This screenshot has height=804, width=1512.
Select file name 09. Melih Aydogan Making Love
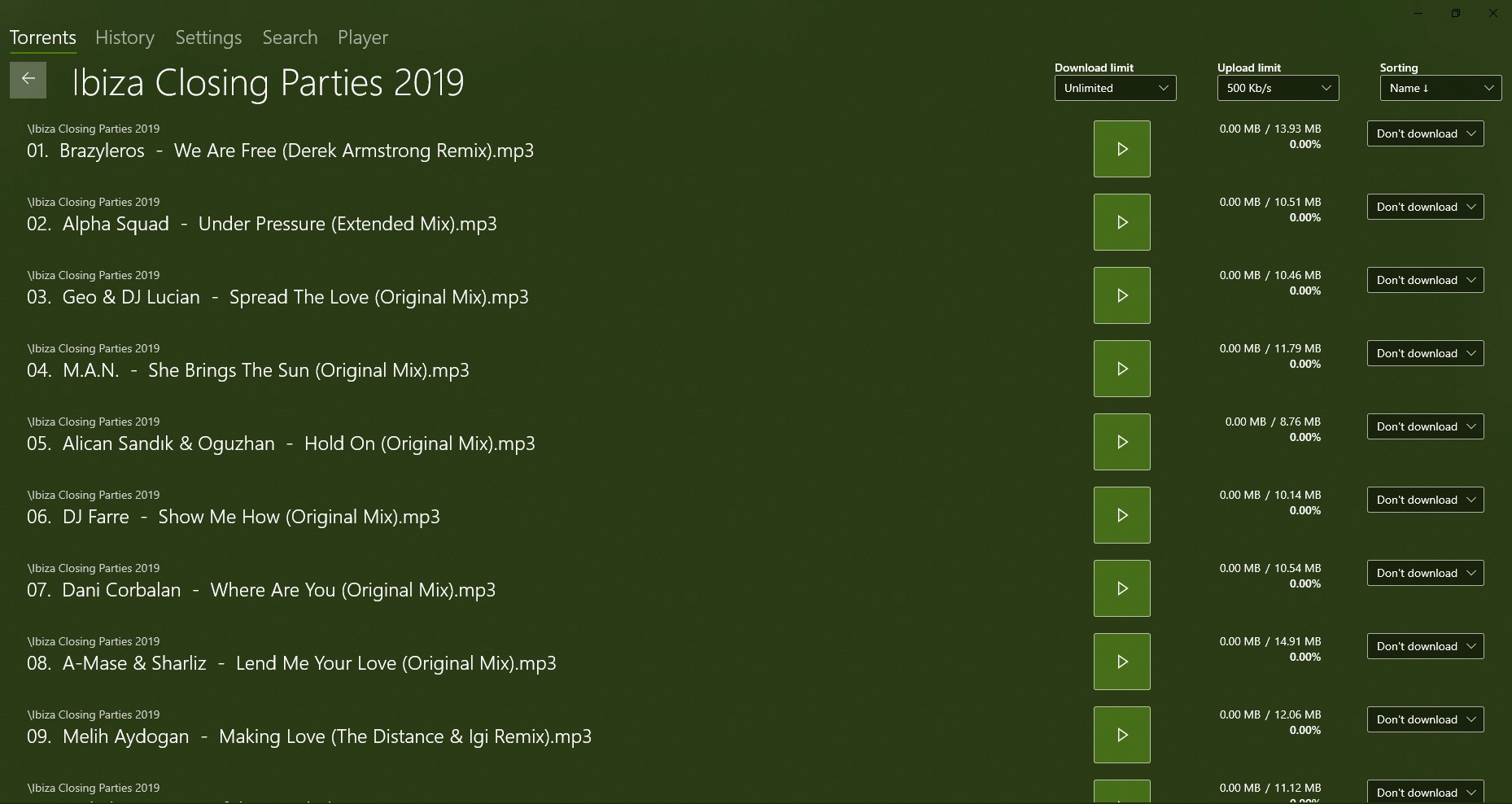point(309,736)
